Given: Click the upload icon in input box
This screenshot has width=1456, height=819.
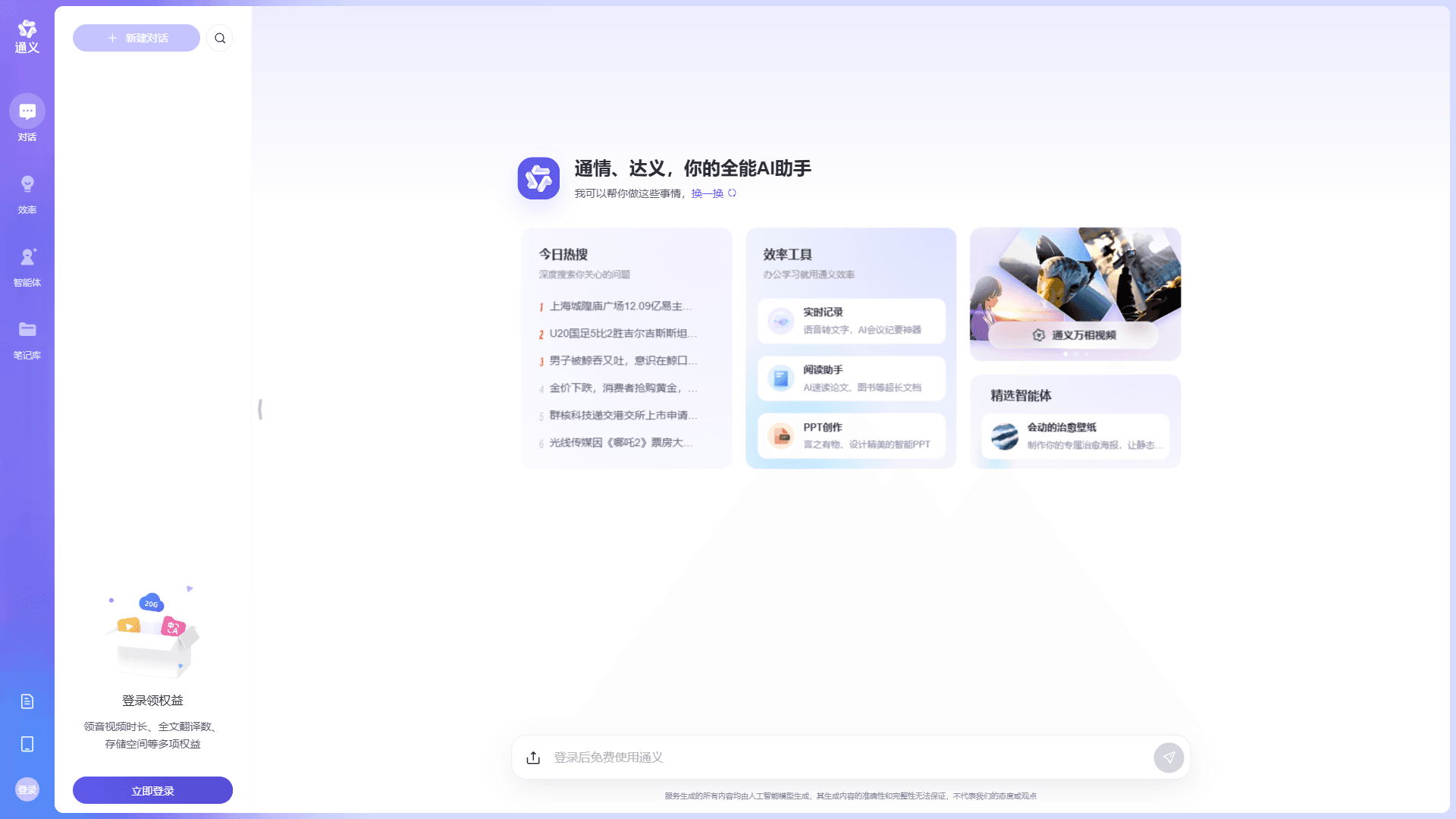Looking at the screenshot, I should click(x=533, y=758).
